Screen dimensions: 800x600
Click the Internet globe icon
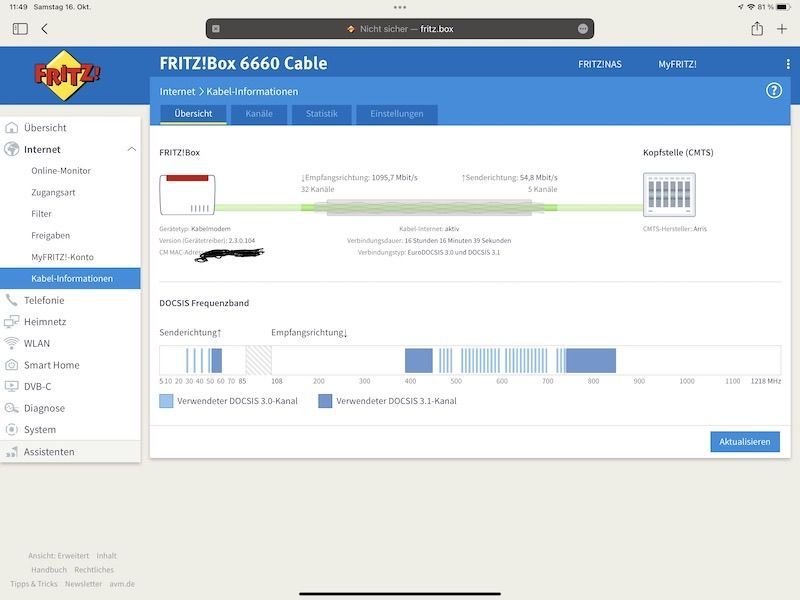(x=11, y=149)
